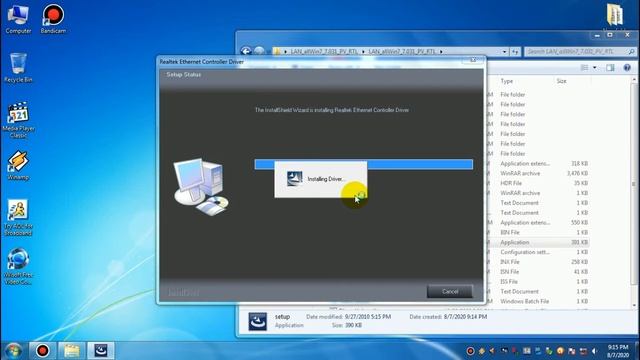
Task: Open Windows Explorer from the taskbar
Action: point(71,351)
